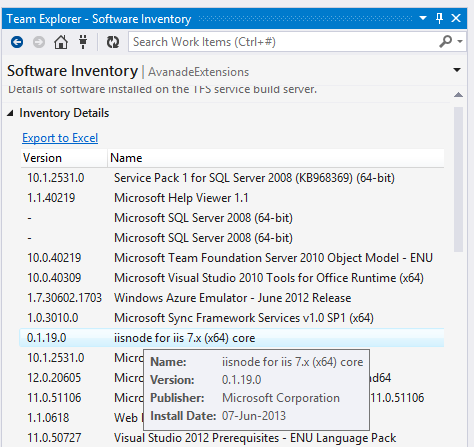Click version cell 1.0.3010.0
This screenshot has width=474, height=447.
53,318
